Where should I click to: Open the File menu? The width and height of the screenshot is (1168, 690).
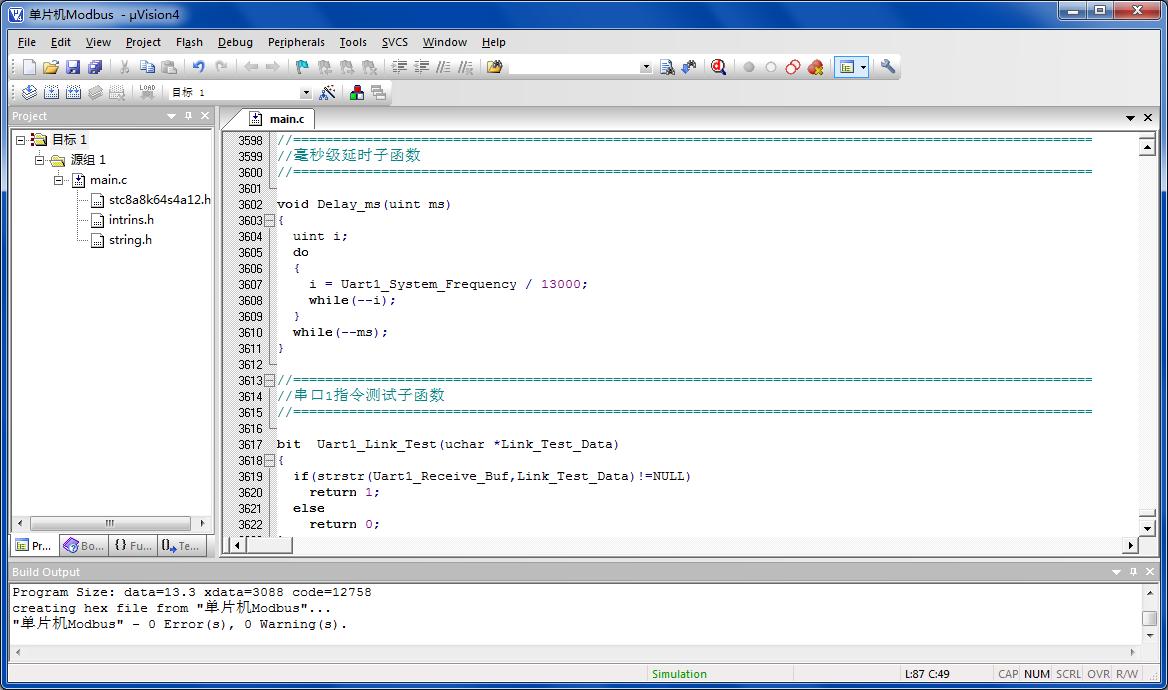point(27,42)
